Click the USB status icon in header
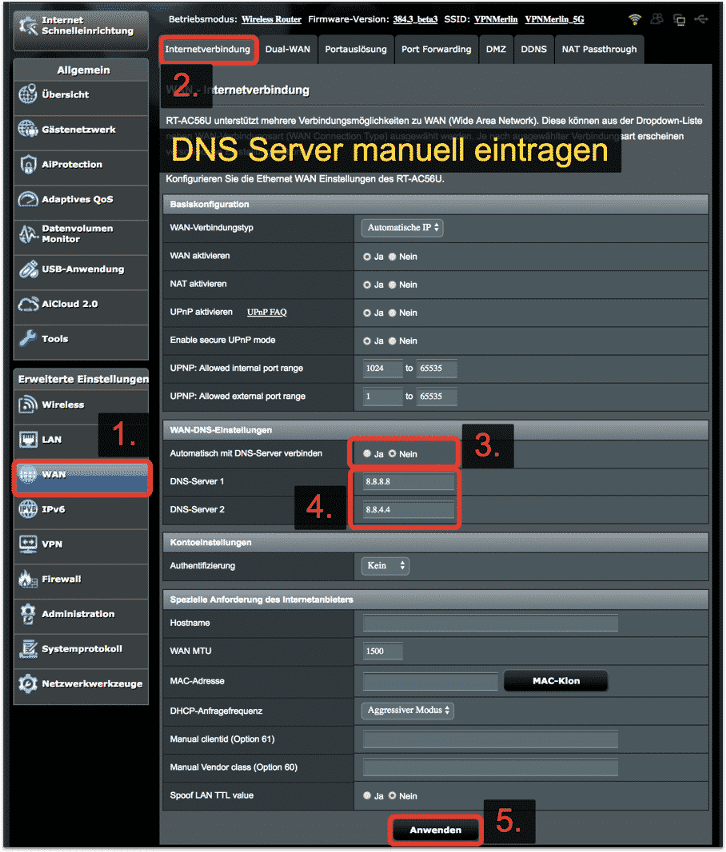The width and height of the screenshot is (726, 852). [702, 20]
